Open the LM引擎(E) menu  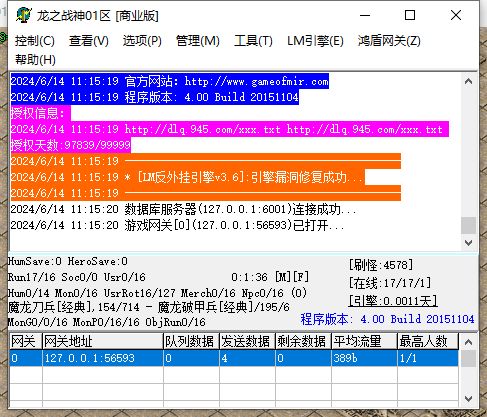315,41
